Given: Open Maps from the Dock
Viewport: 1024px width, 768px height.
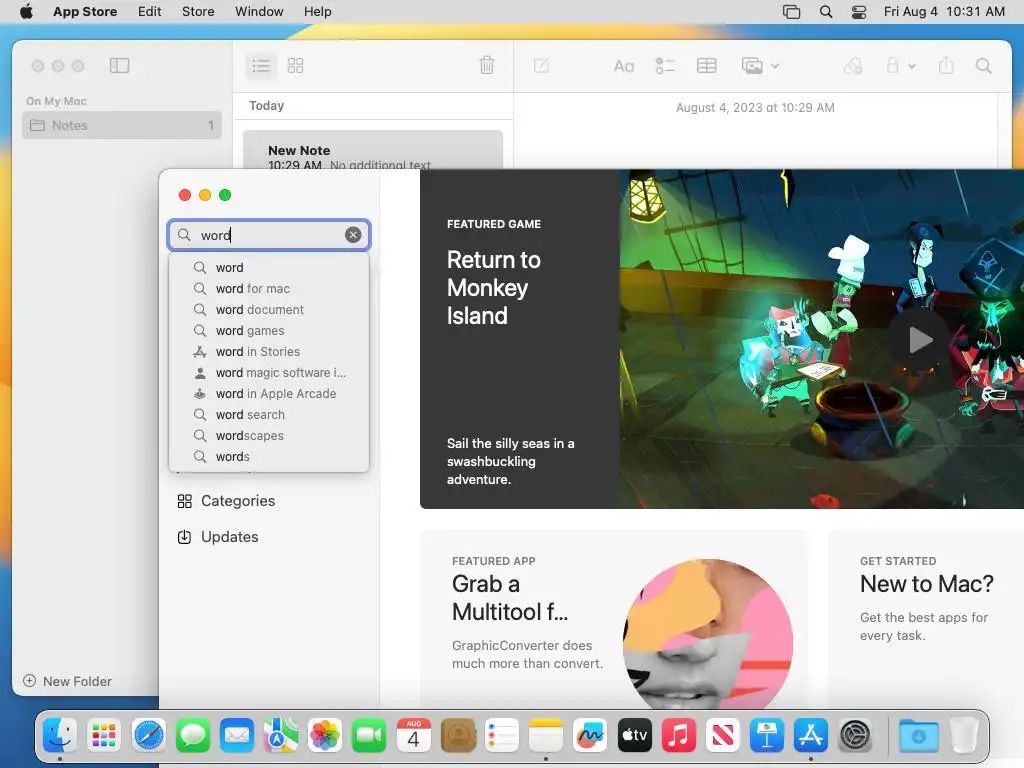Looking at the screenshot, I should click(x=281, y=735).
